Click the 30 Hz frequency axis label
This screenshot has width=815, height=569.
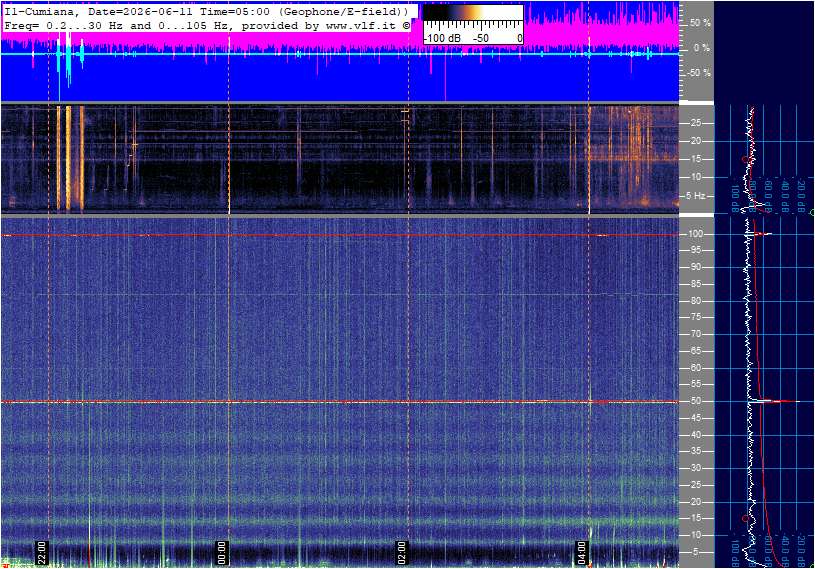pos(695,468)
